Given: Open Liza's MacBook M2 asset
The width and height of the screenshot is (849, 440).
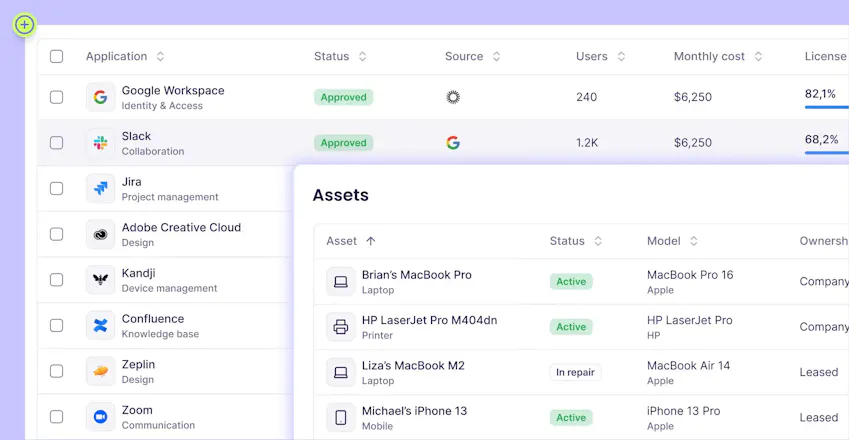Looking at the screenshot, I should pyautogui.click(x=413, y=366).
